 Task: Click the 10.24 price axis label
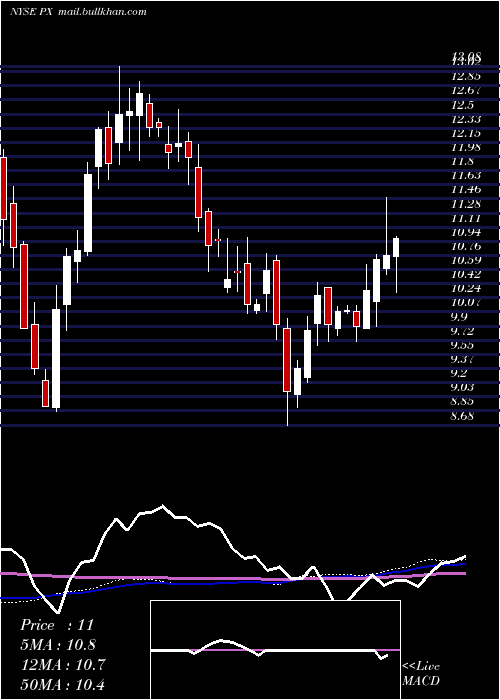click(466, 288)
